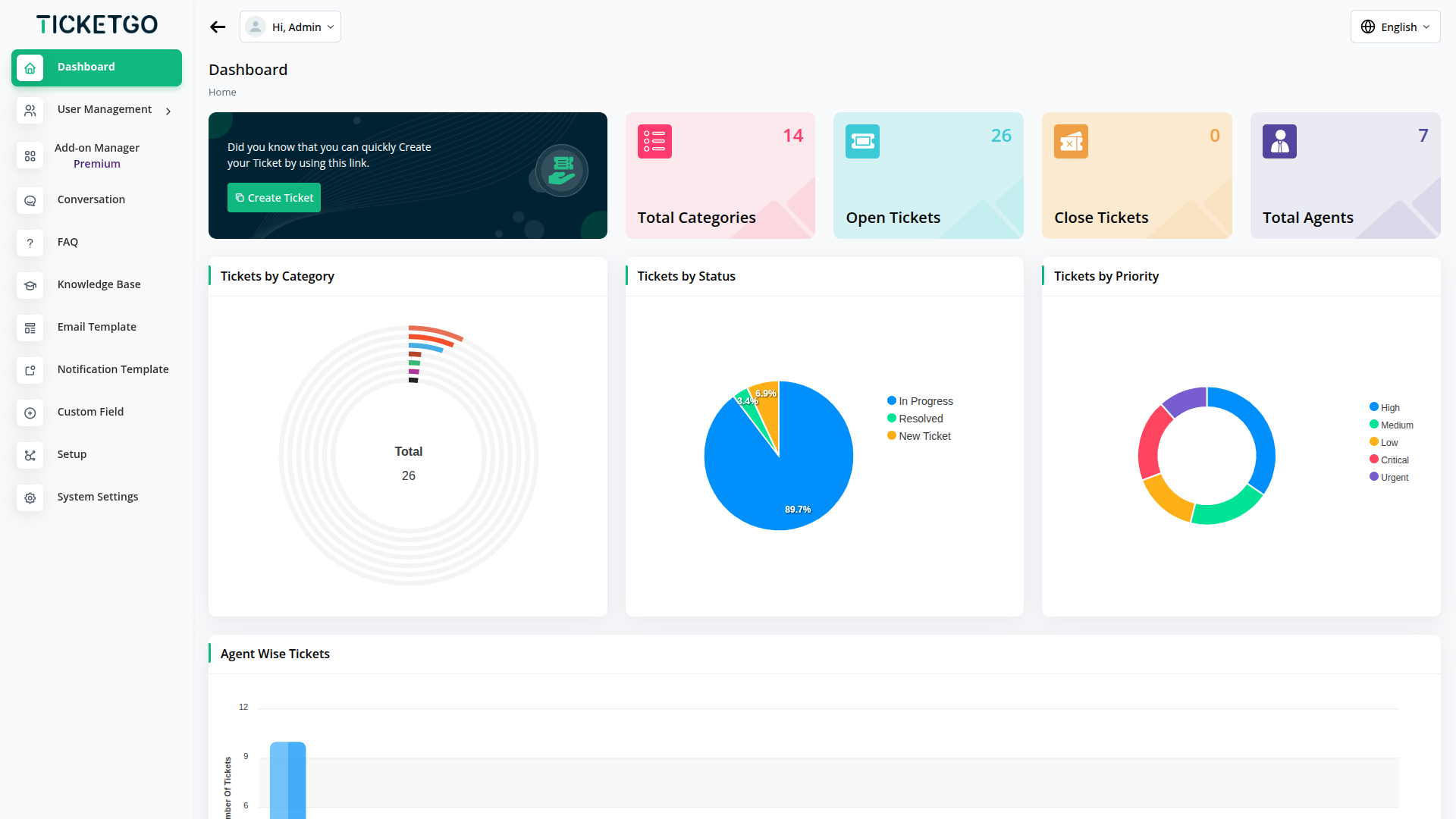Screen dimensions: 1456x819
Task: Go to Custom Field in sidebar
Action: point(90,412)
